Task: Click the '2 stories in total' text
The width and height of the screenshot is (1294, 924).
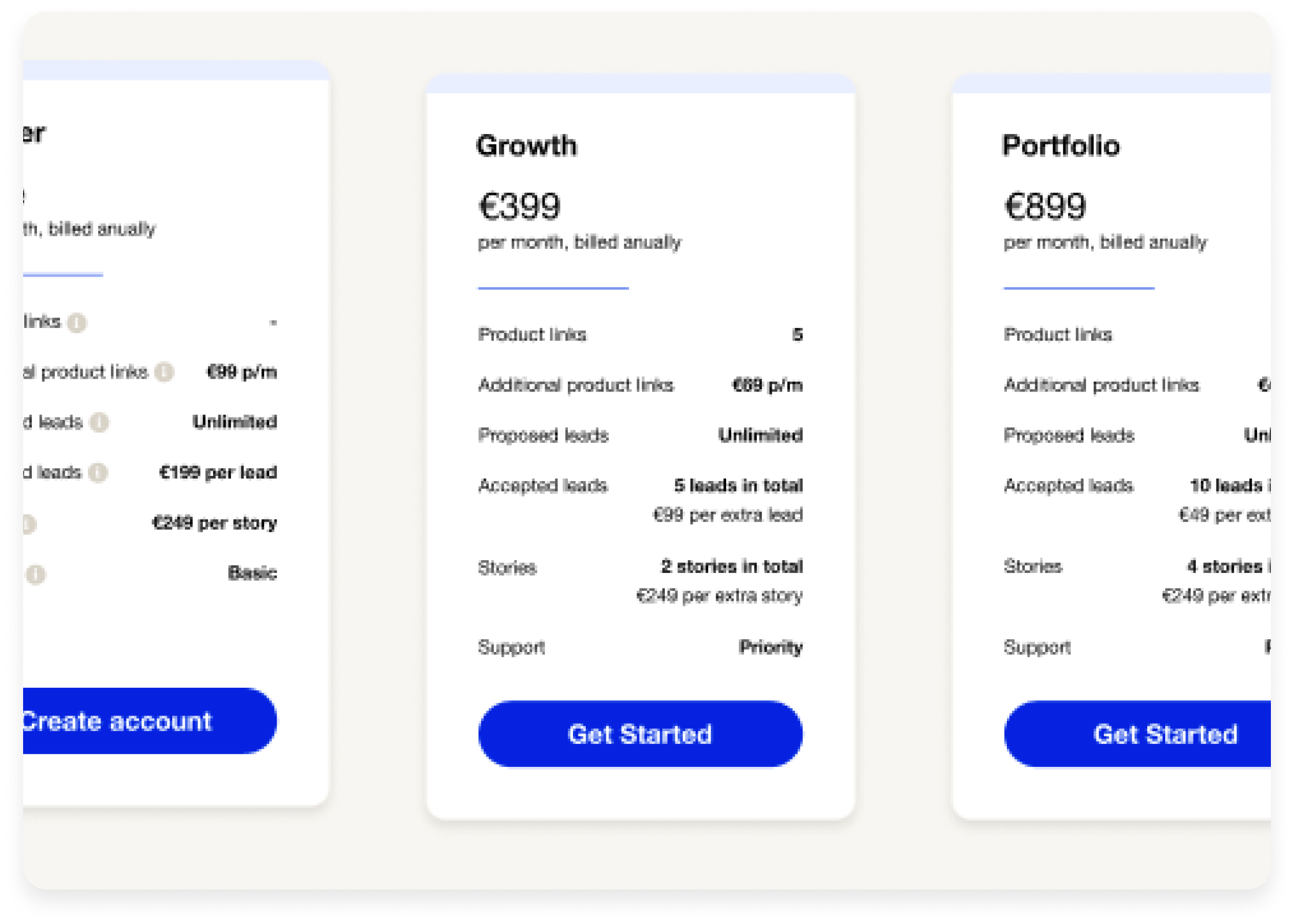Action: coord(731,566)
